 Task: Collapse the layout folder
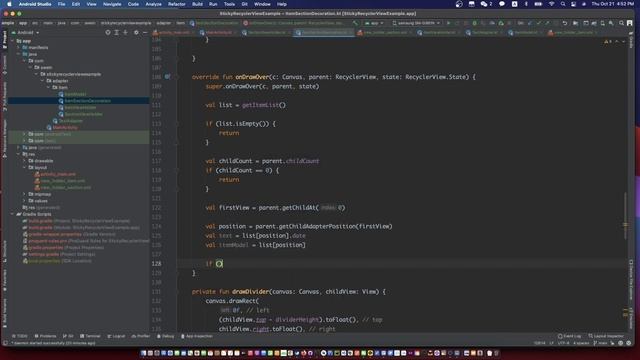24,167
